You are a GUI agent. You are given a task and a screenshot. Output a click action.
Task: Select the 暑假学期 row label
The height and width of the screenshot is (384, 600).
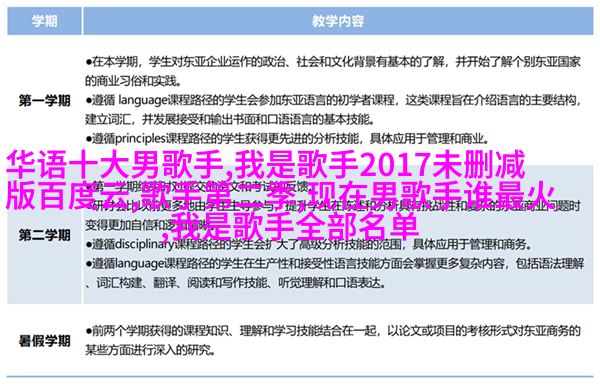[x=44, y=341]
